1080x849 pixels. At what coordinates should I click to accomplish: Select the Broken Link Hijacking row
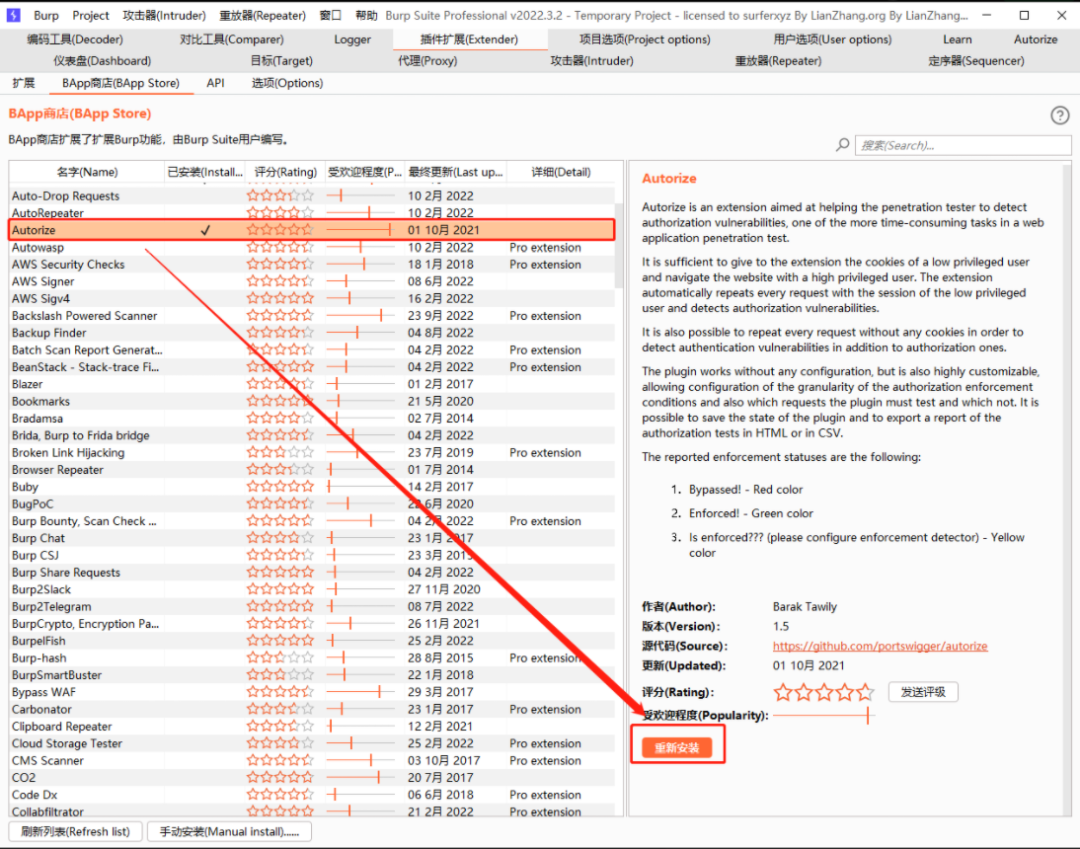point(312,452)
